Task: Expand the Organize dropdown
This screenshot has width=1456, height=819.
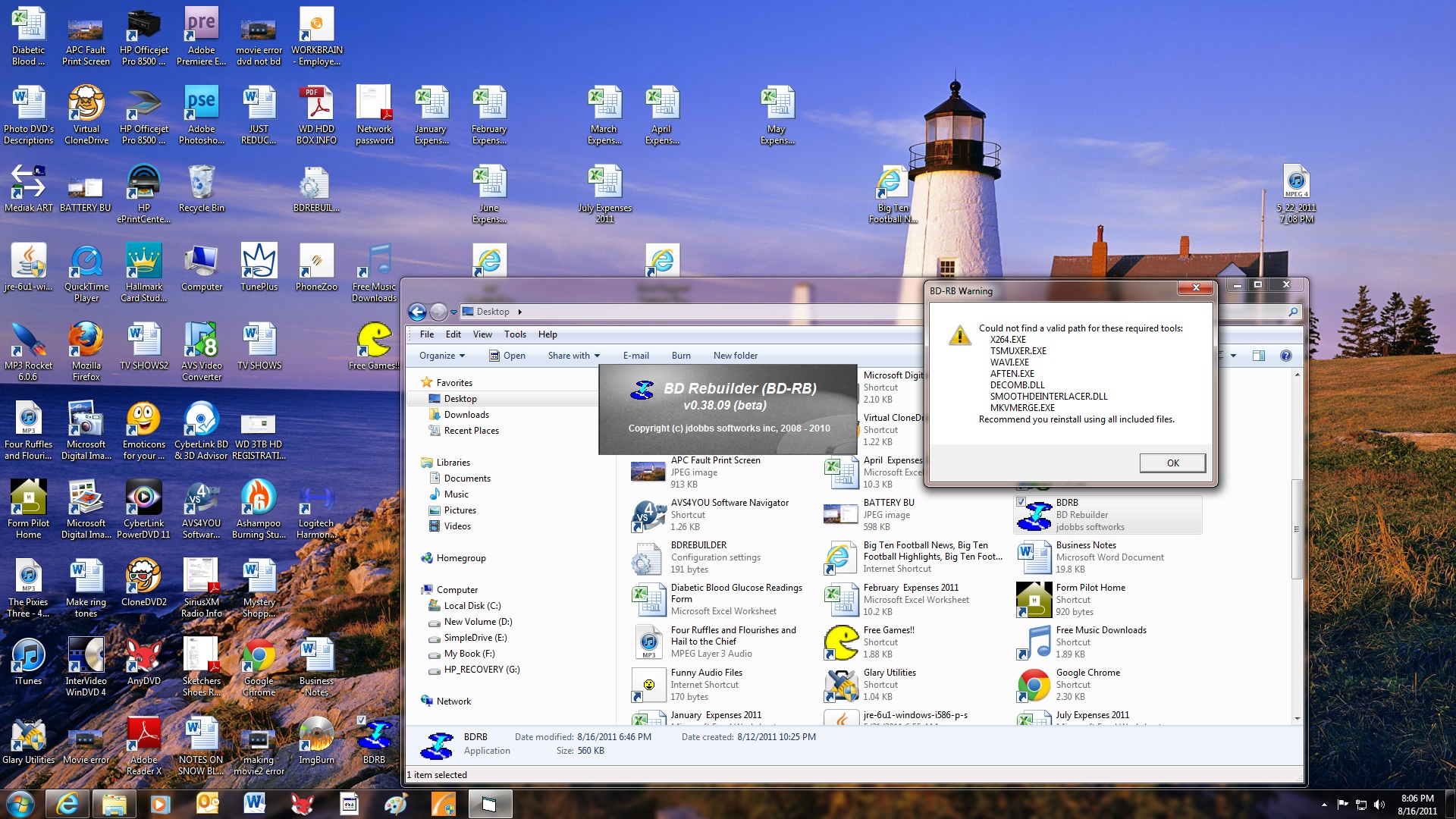Action: tap(442, 356)
